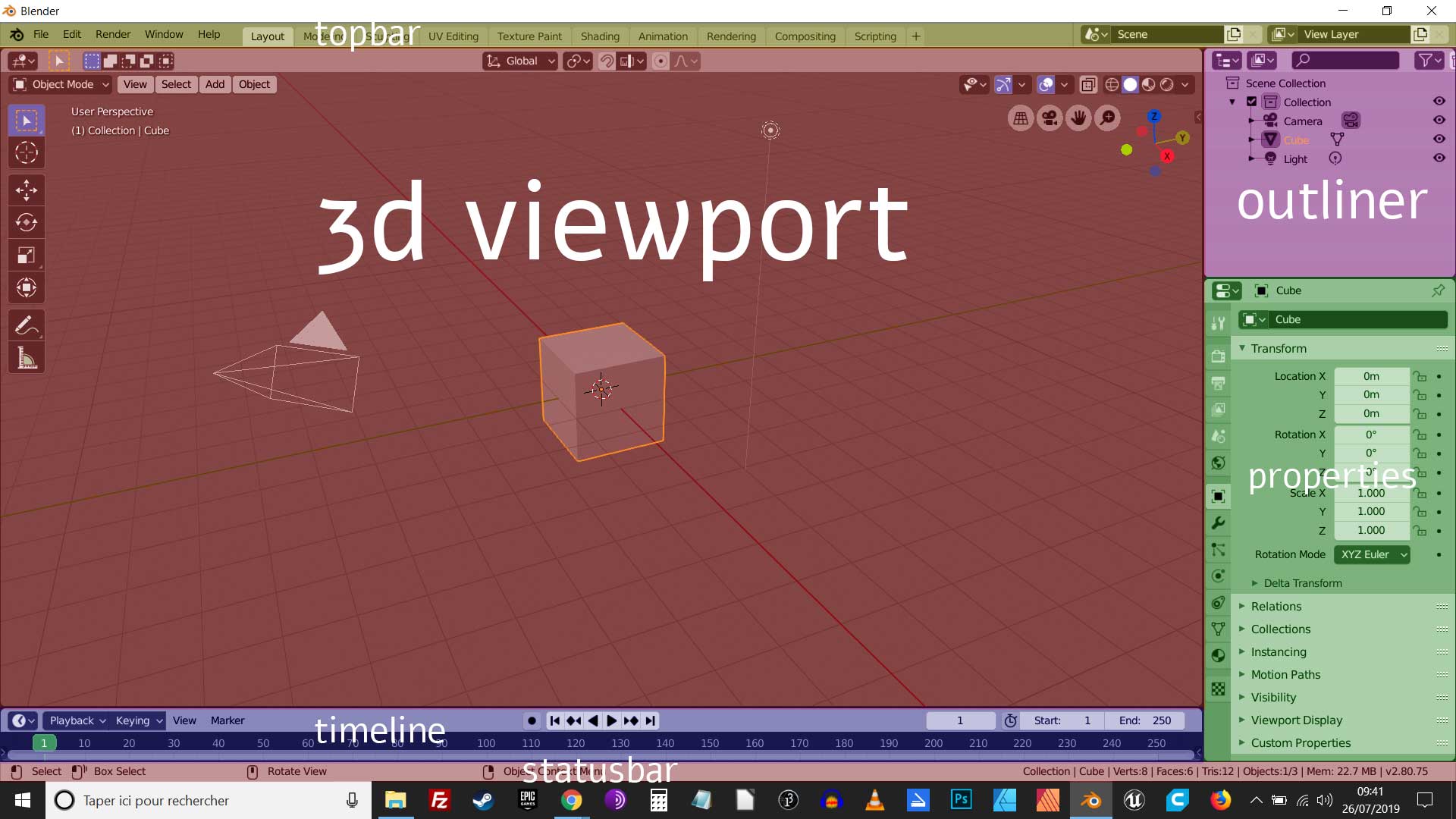The width and height of the screenshot is (1456, 819).
Task: Activate the Annotate pencil tool
Action: point(27,326)
